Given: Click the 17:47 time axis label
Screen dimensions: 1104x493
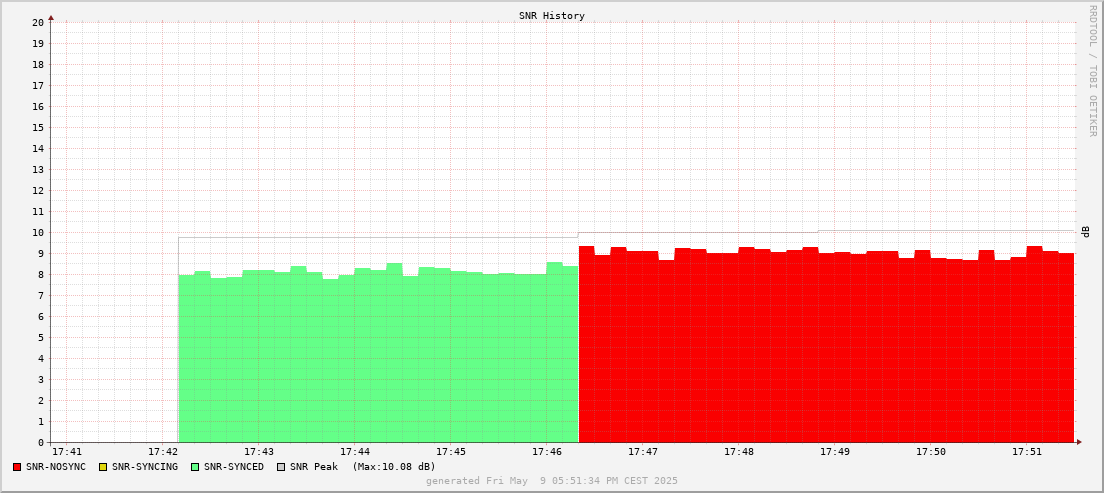Looking at the screenshot, I should tap(643, 451).
